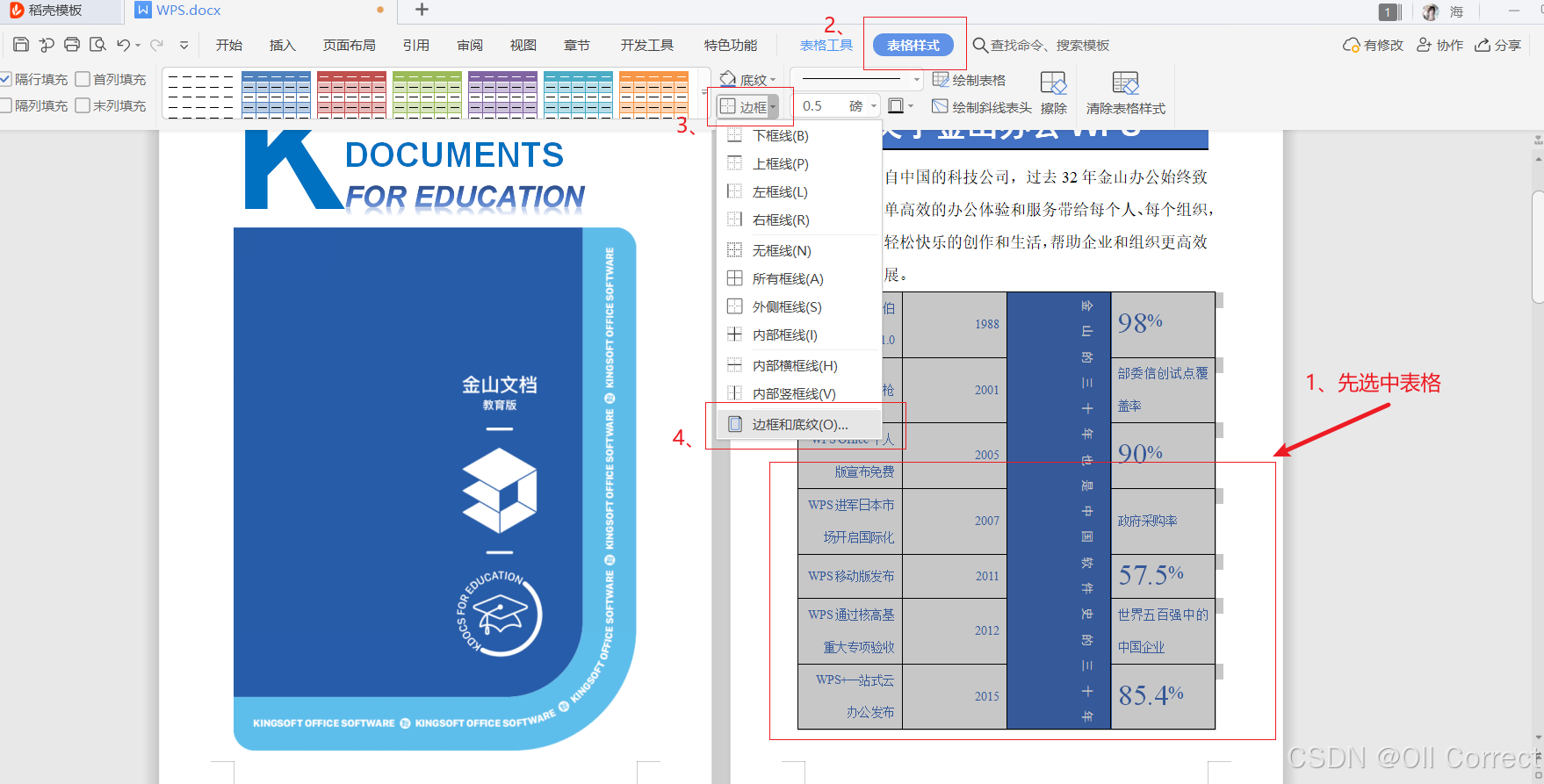
Task: Choose 内部框线(I) inside borders option
Action: [x=799, y=334]
